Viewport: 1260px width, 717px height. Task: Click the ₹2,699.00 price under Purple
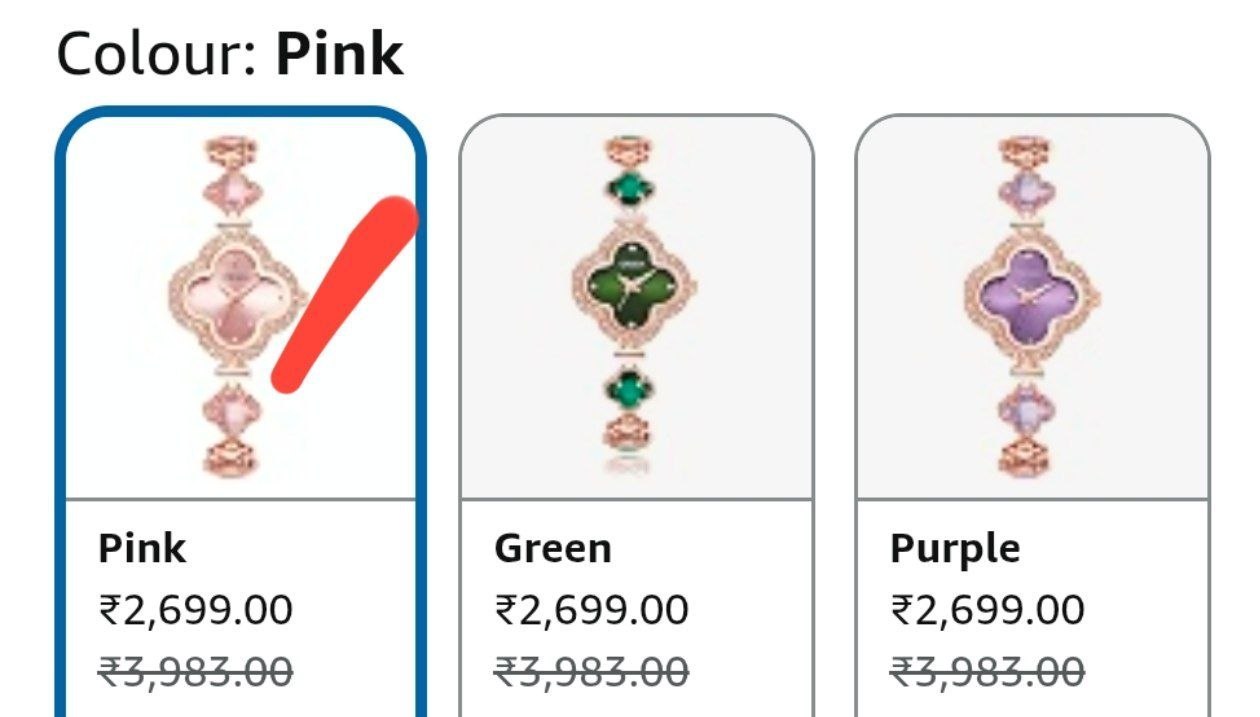(987, 609)
